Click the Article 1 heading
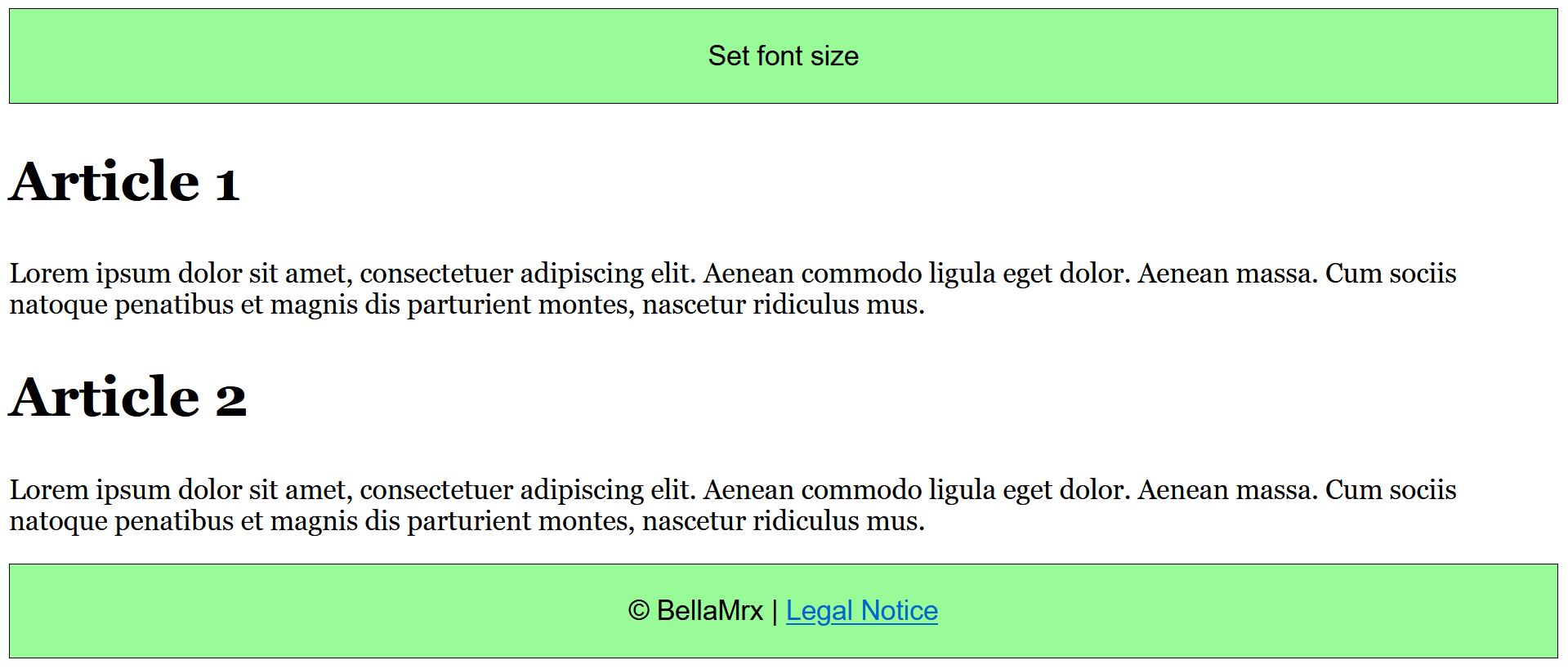 click(x=124, y=181)
